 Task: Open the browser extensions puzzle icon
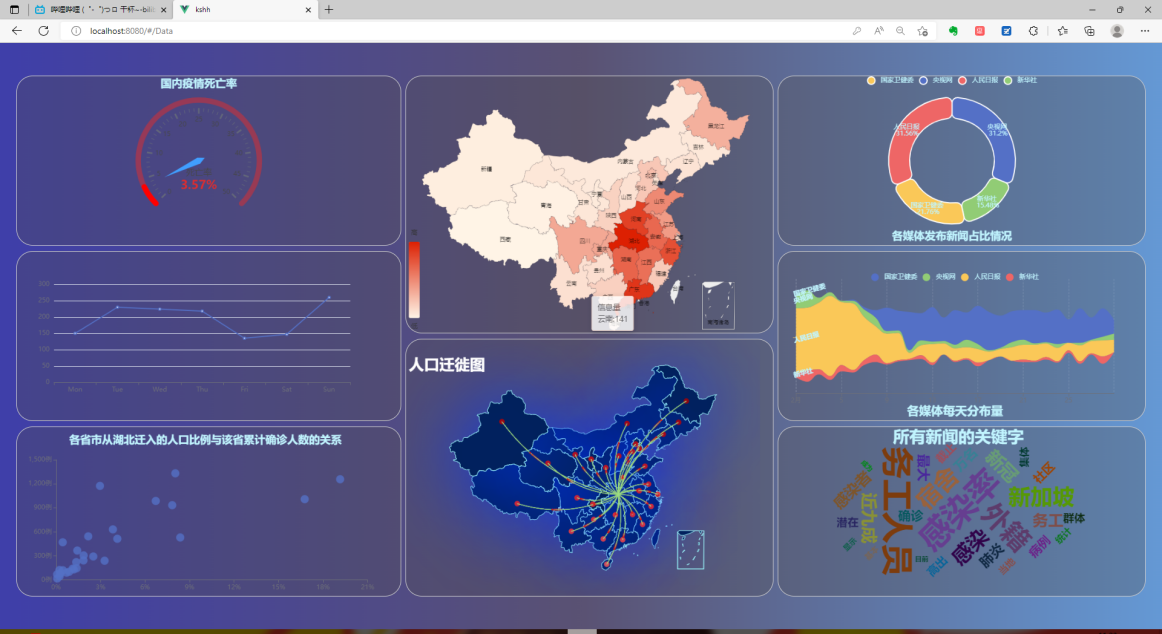tap(1033, 30)
